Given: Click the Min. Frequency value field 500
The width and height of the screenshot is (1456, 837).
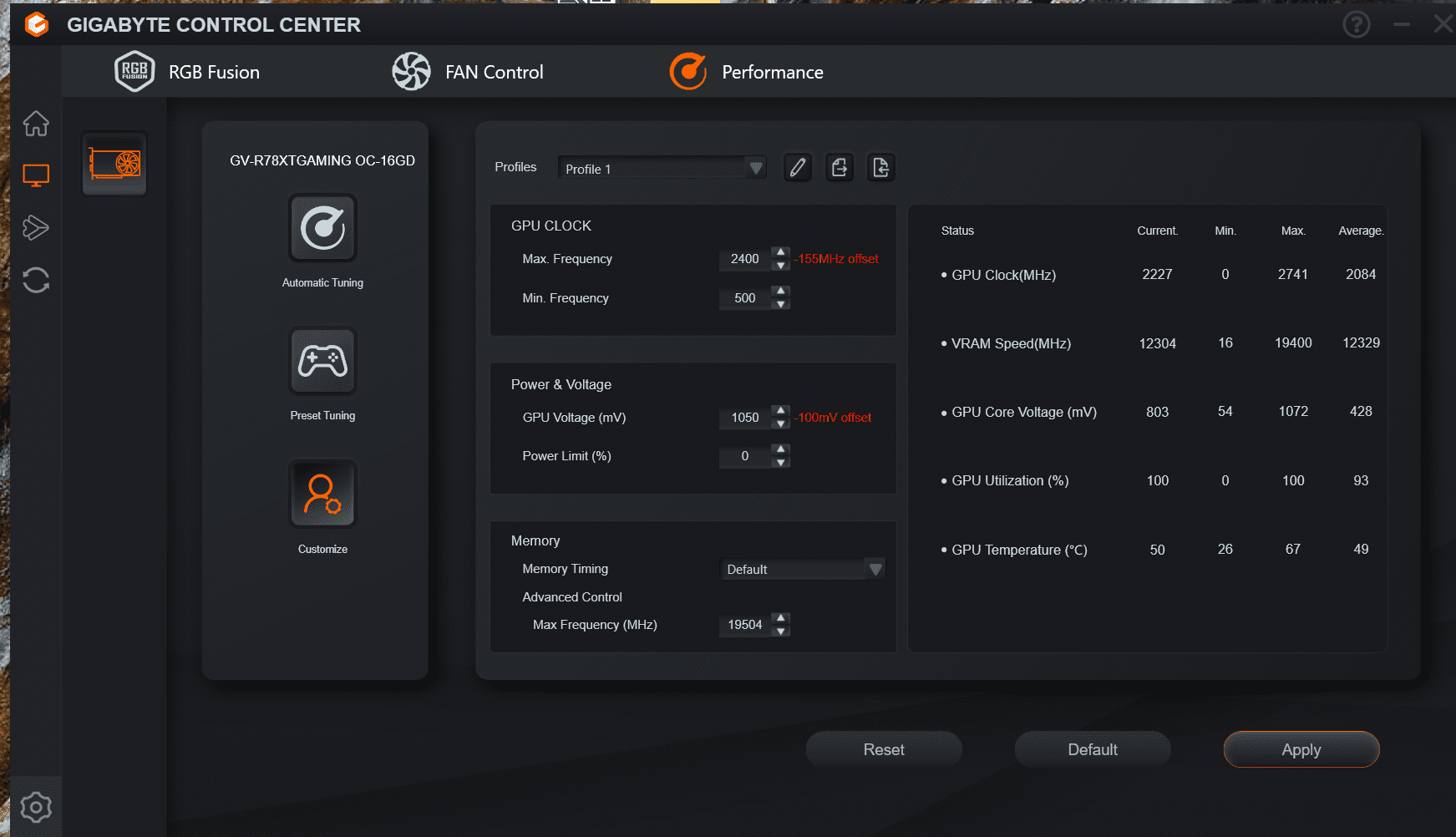Looking at the screenshot, I should pos(744,298).
